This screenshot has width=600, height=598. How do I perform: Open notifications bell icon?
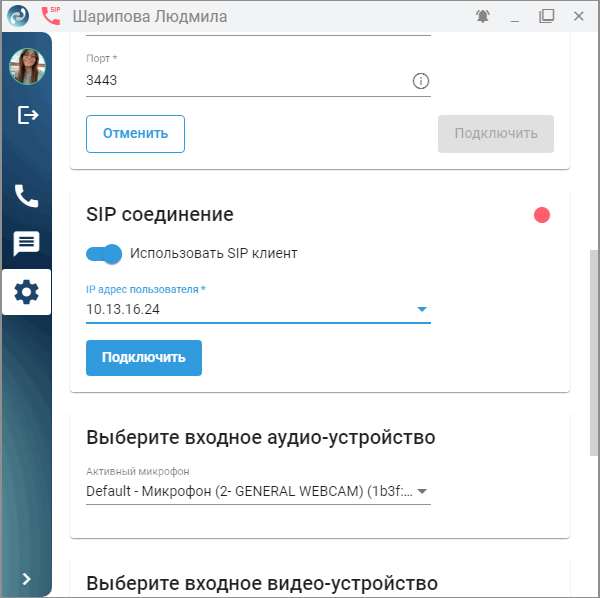[x=483, y=16]
